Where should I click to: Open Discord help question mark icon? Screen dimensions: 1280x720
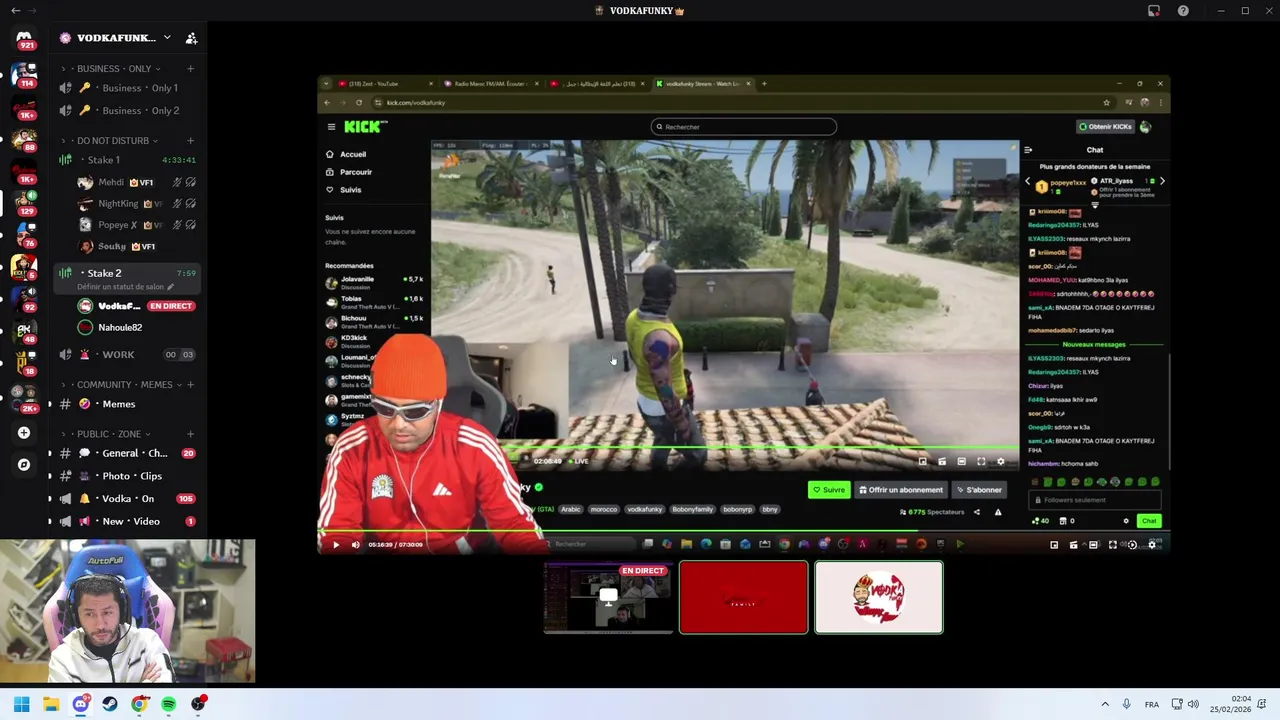[1183, 11]
